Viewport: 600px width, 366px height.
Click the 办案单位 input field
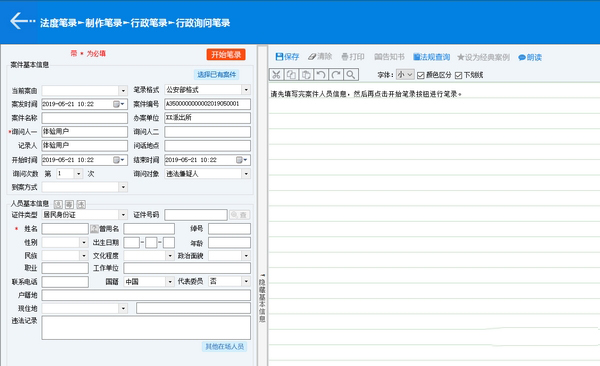[x=207, y=118]
